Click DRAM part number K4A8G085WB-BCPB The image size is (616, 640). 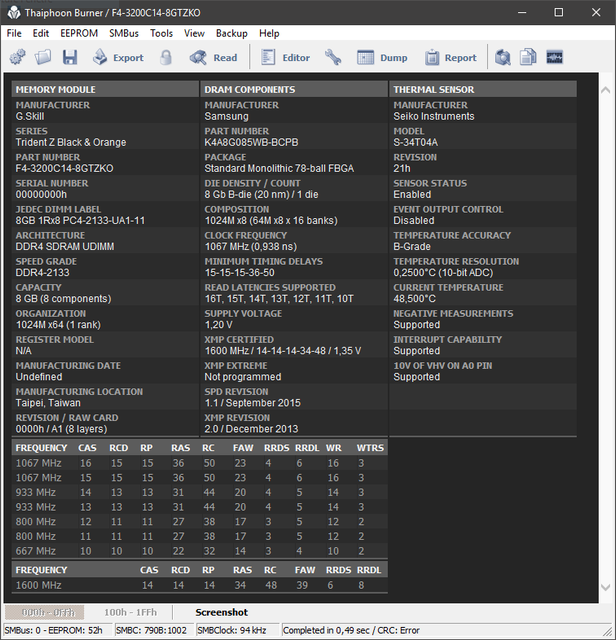coord(251,142)
